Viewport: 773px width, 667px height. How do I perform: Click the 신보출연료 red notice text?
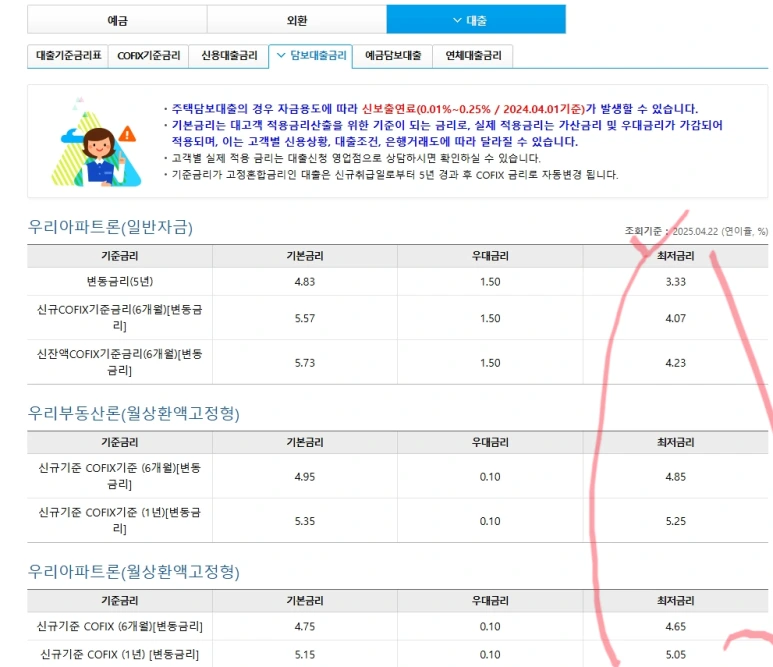(x=473, y=109)
